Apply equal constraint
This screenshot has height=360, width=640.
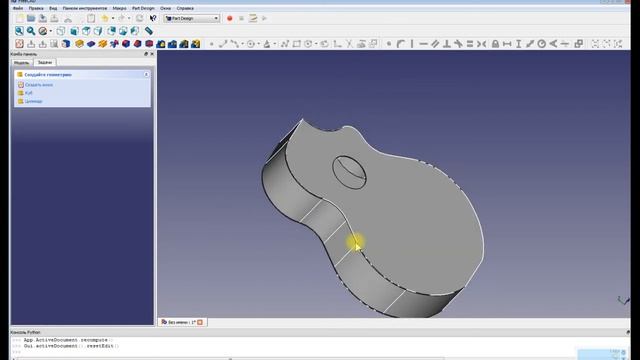coord(470,44)
